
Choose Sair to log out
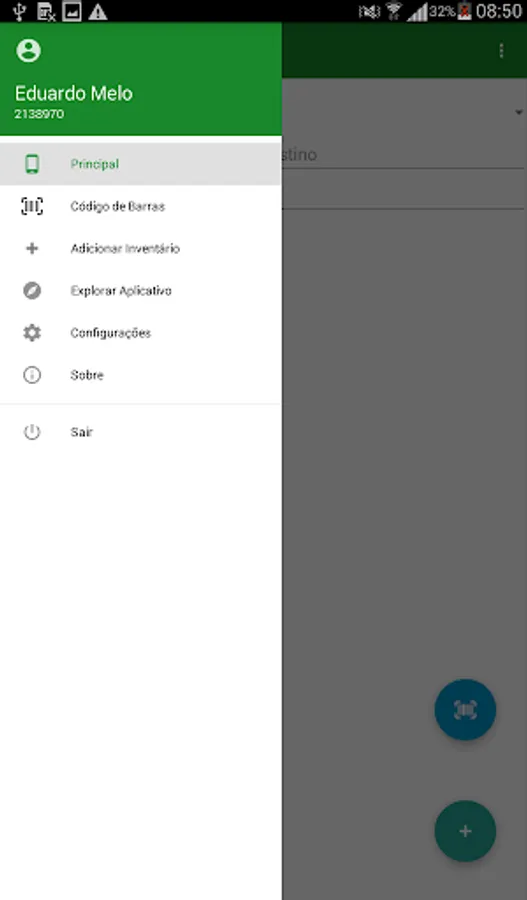tap(141, 432)
